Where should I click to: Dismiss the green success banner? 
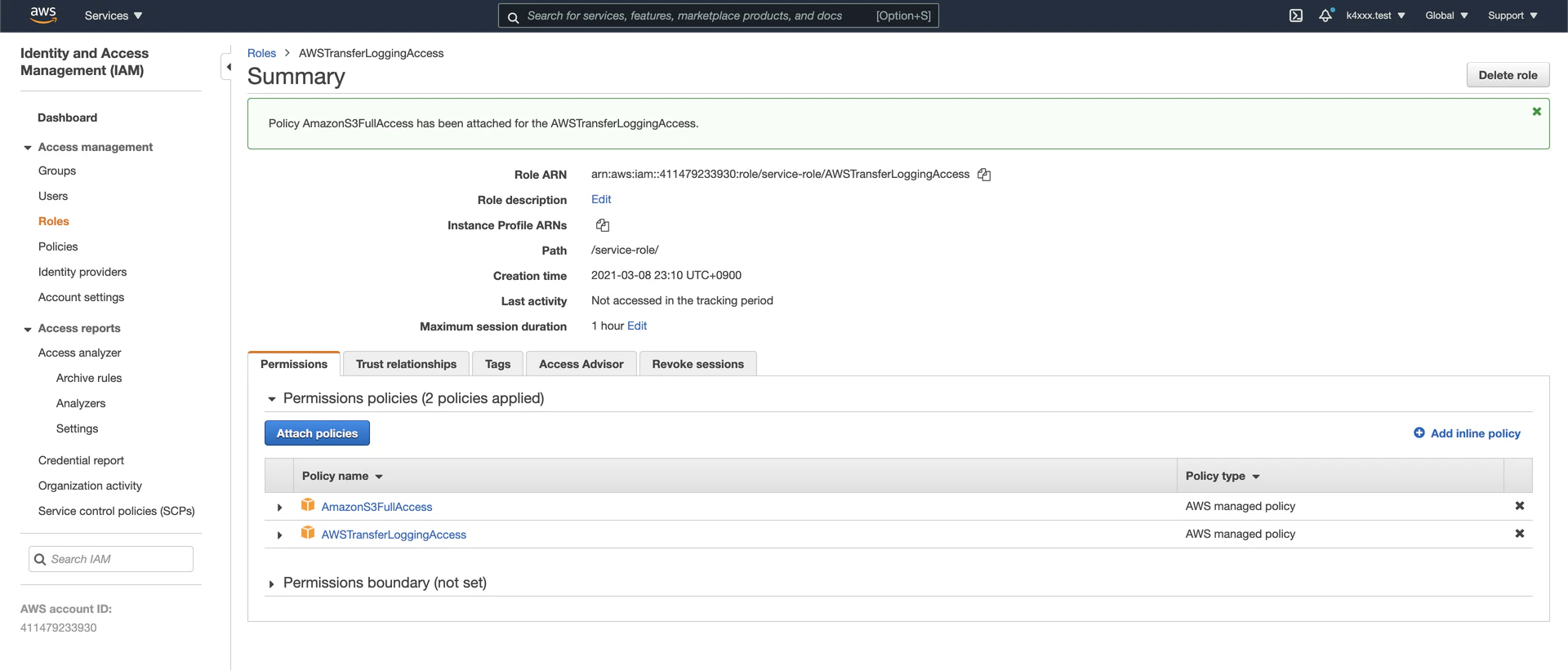(1536, 112)
